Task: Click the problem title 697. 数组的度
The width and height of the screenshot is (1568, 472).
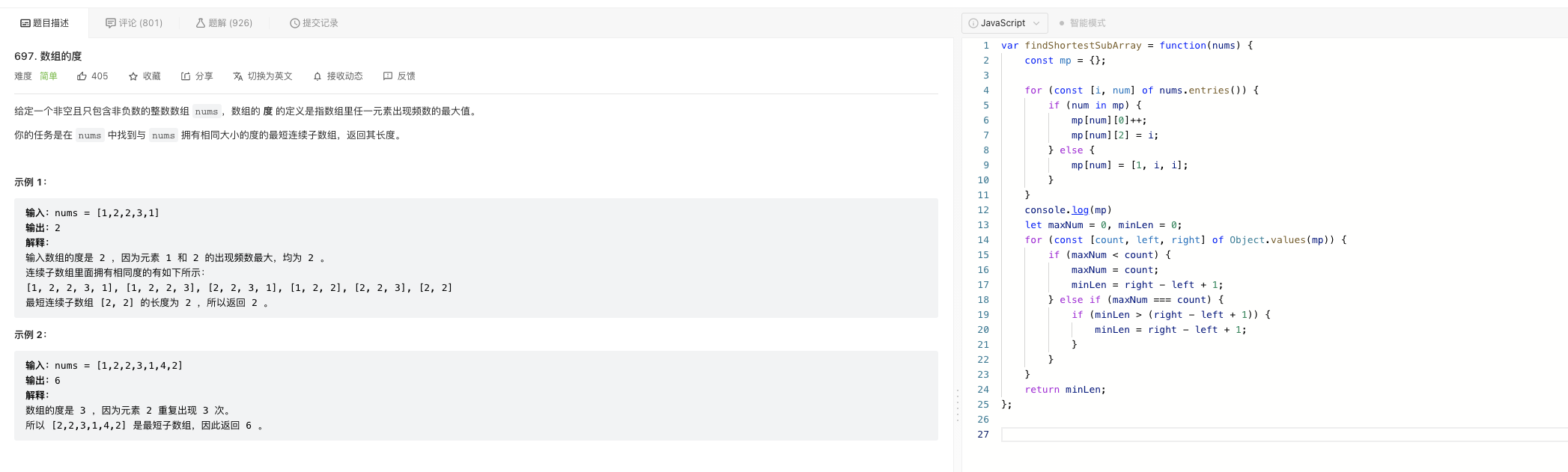Action: pyautogui.click(x=48, y=56)
